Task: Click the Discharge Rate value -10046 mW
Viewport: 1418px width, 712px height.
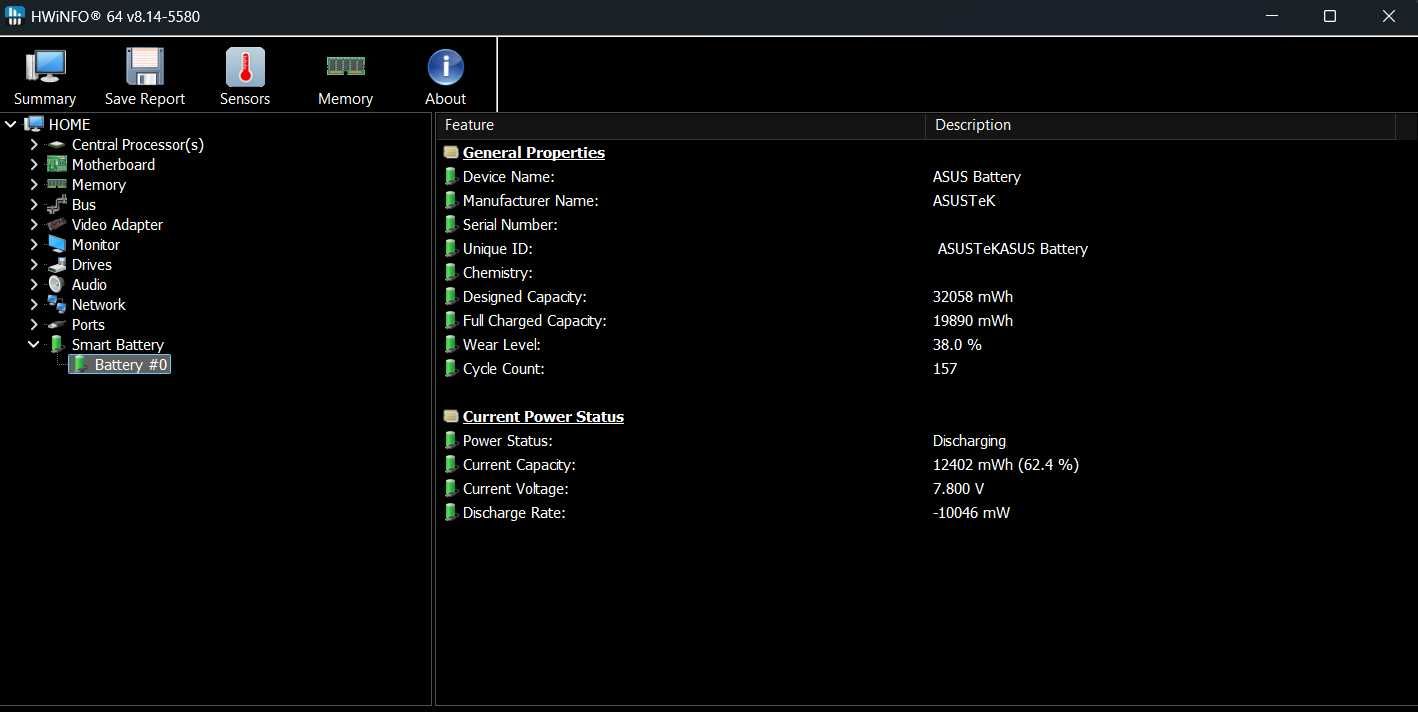Action: 971,512
